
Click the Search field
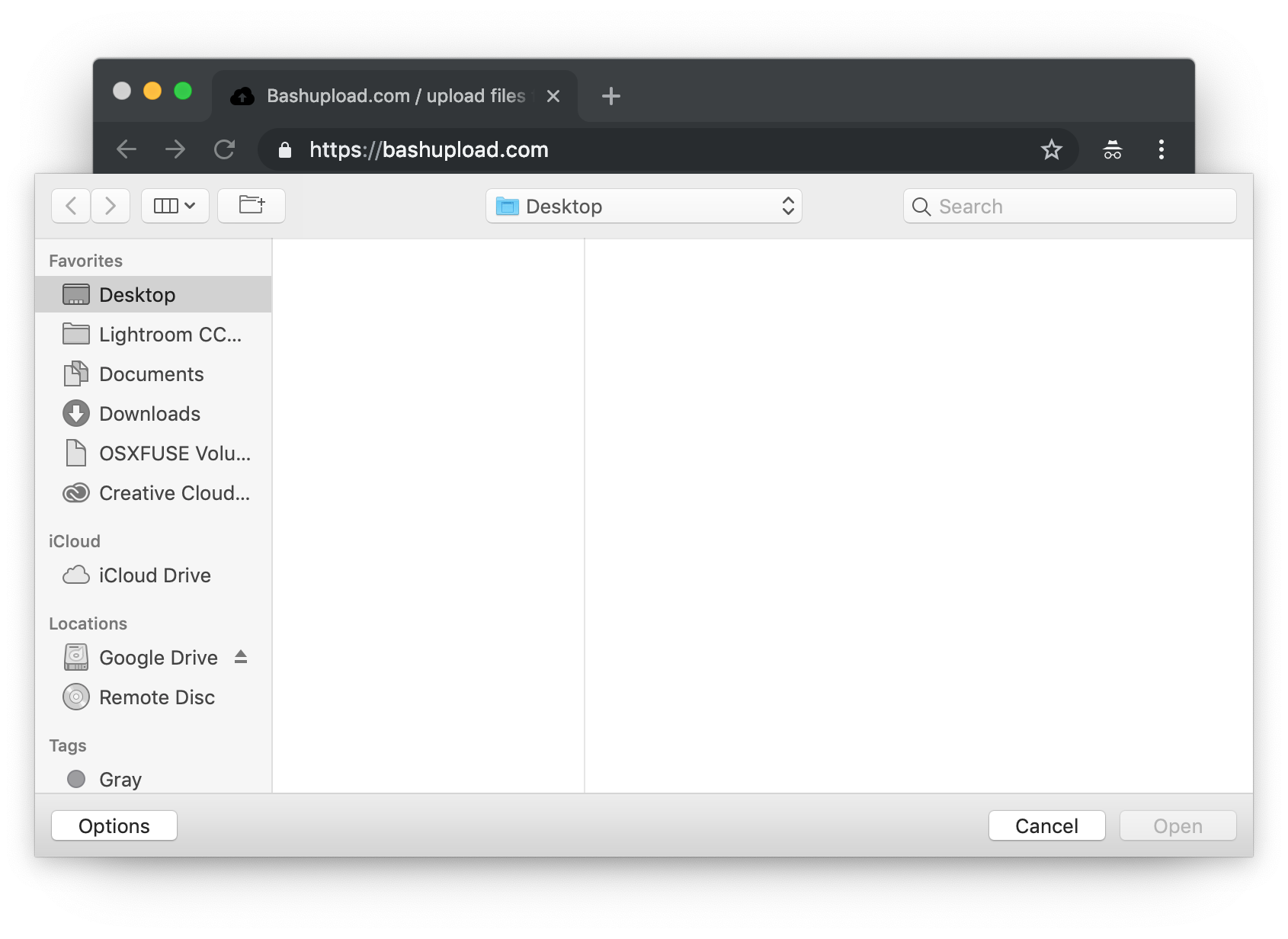pos(1070,206)
